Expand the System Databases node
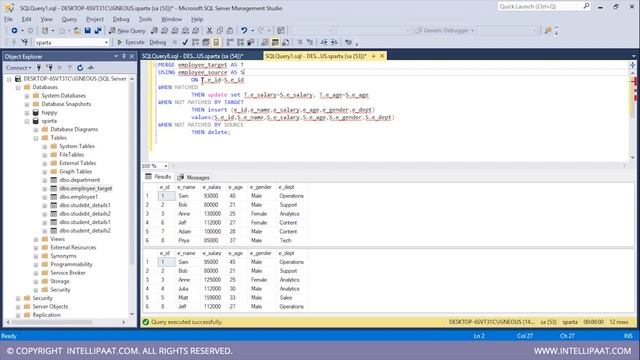Image resolution: width=640 pixels, height=360 pixels. click(27, 96)
